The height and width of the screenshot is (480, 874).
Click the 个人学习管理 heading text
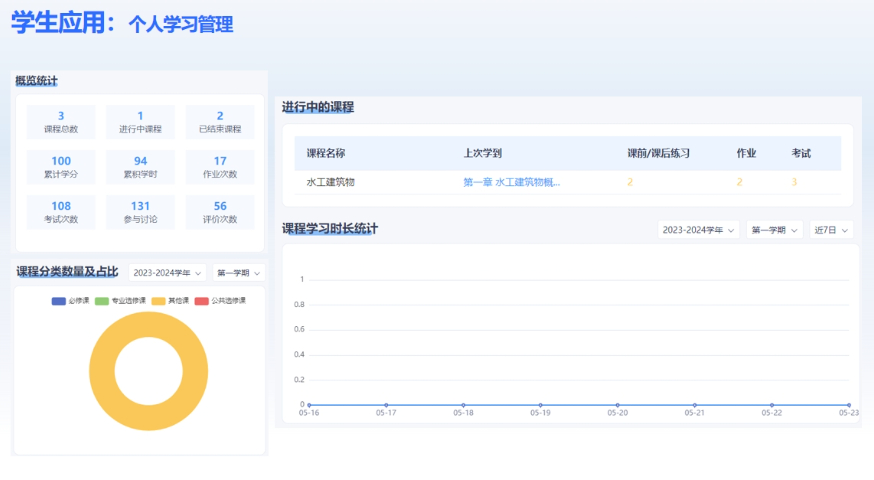point(181,25)
